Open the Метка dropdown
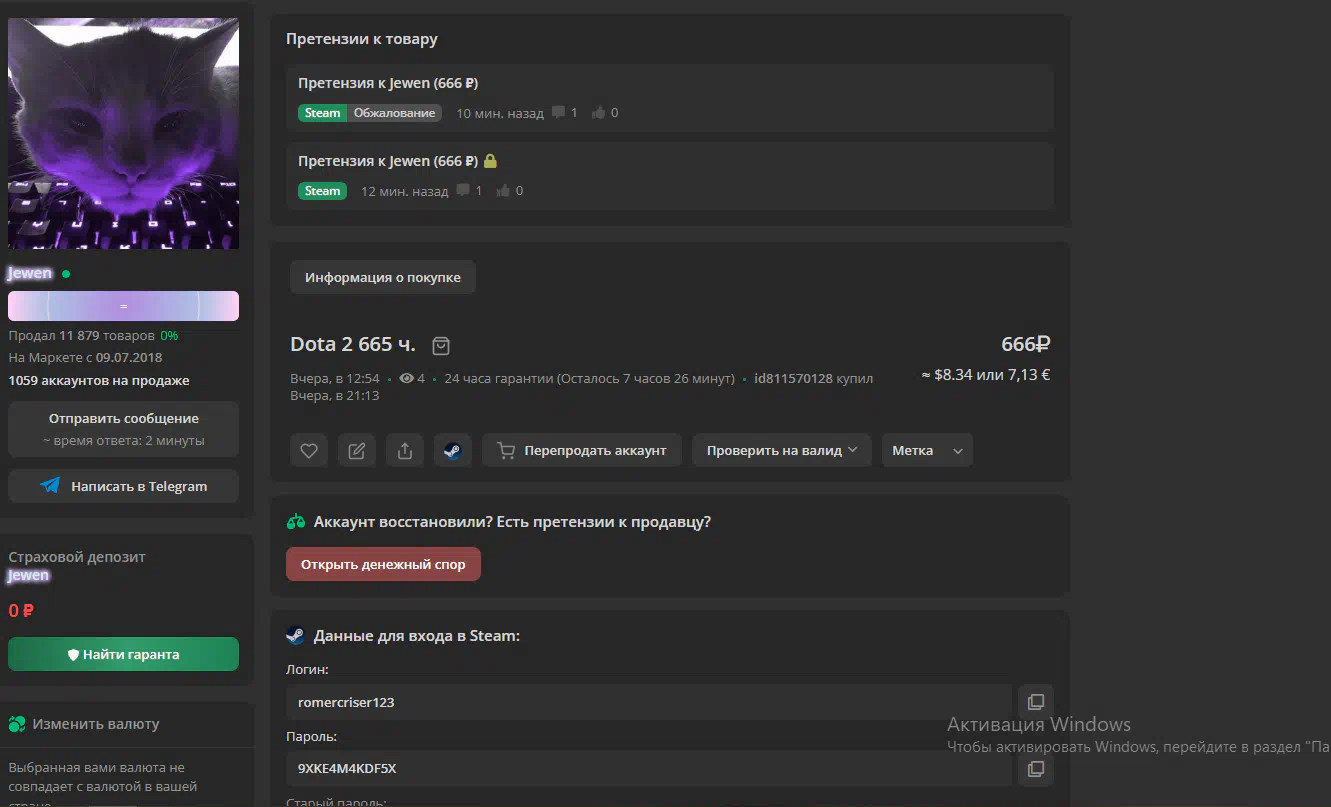1331x807 pixels. click(927, 450)
